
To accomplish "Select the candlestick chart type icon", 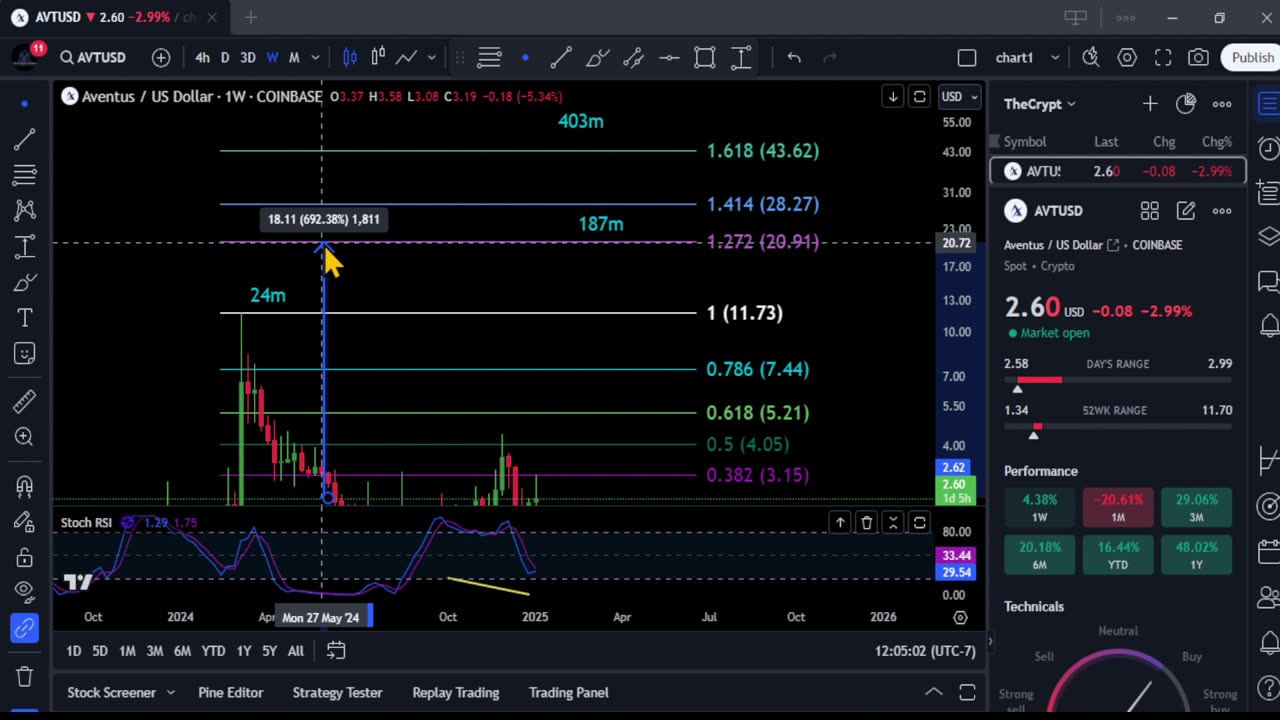I will [x=350, y=57].
